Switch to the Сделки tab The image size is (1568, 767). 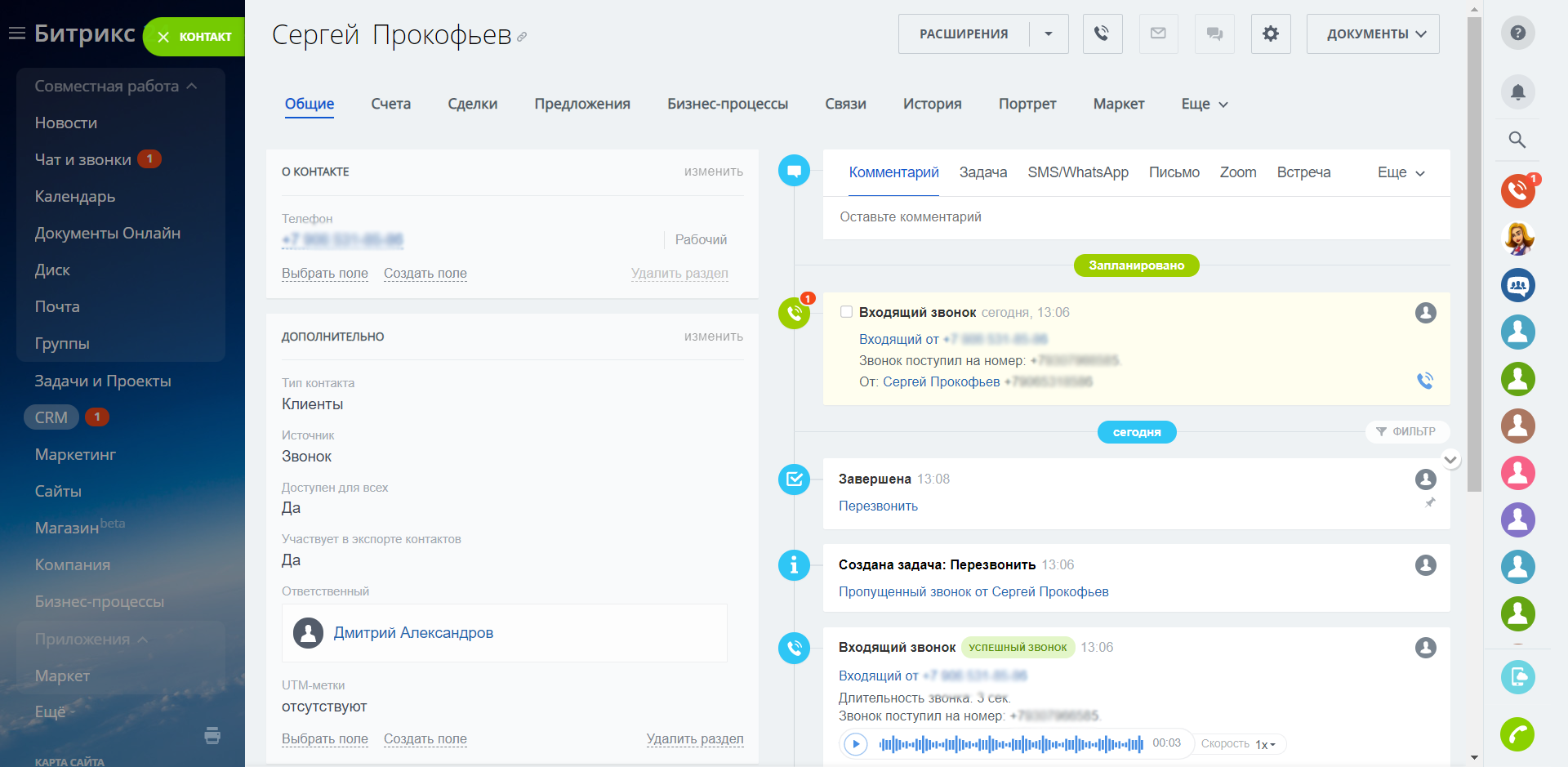[472, 104]
